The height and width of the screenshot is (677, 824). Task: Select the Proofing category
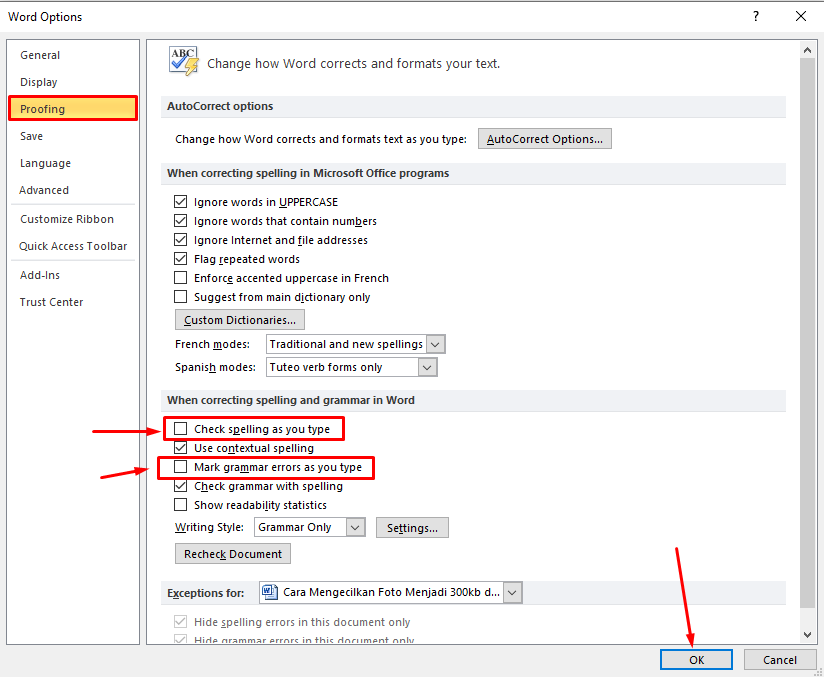73,109
